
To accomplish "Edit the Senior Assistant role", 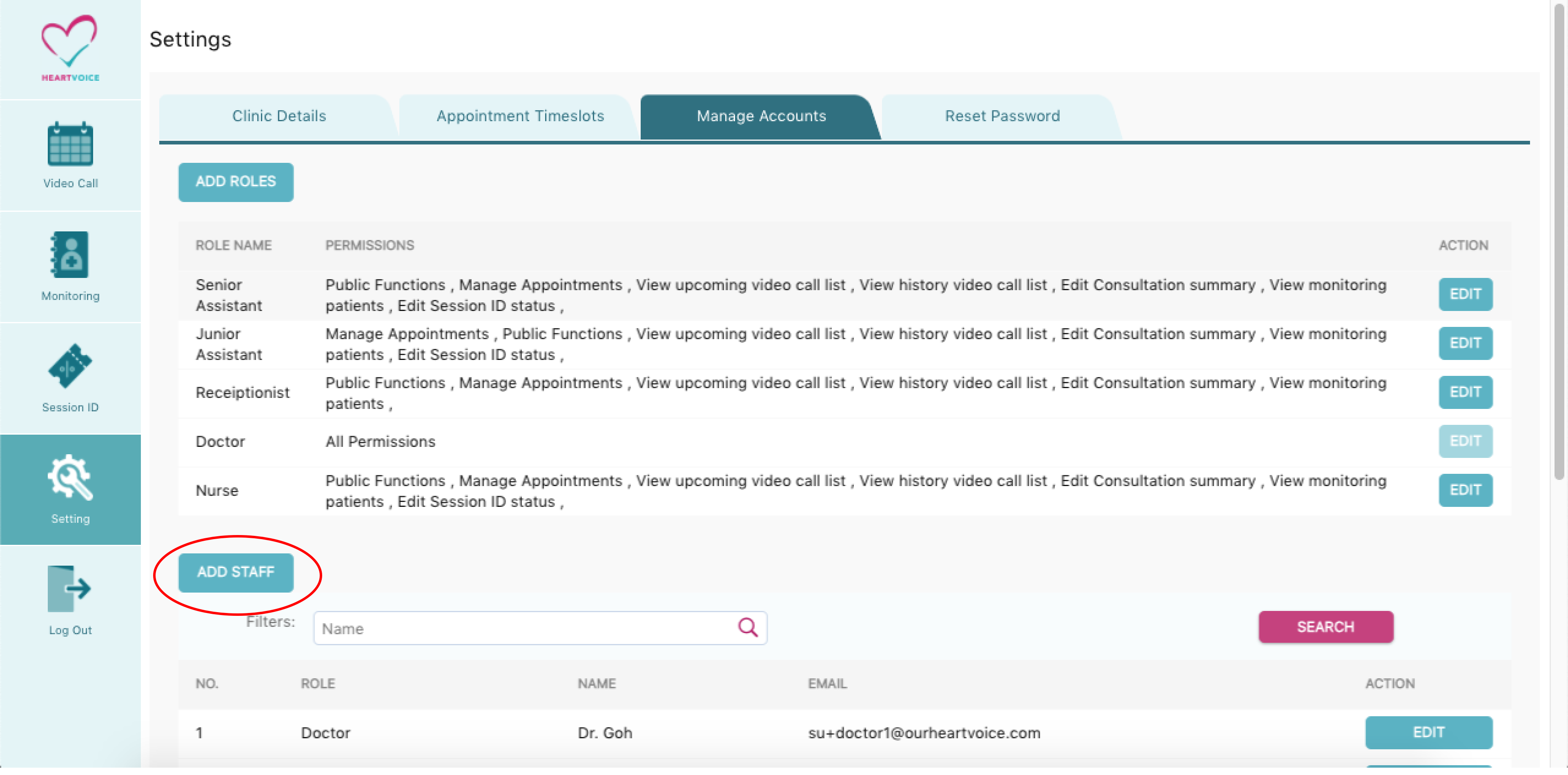I will pos(1465,294).
